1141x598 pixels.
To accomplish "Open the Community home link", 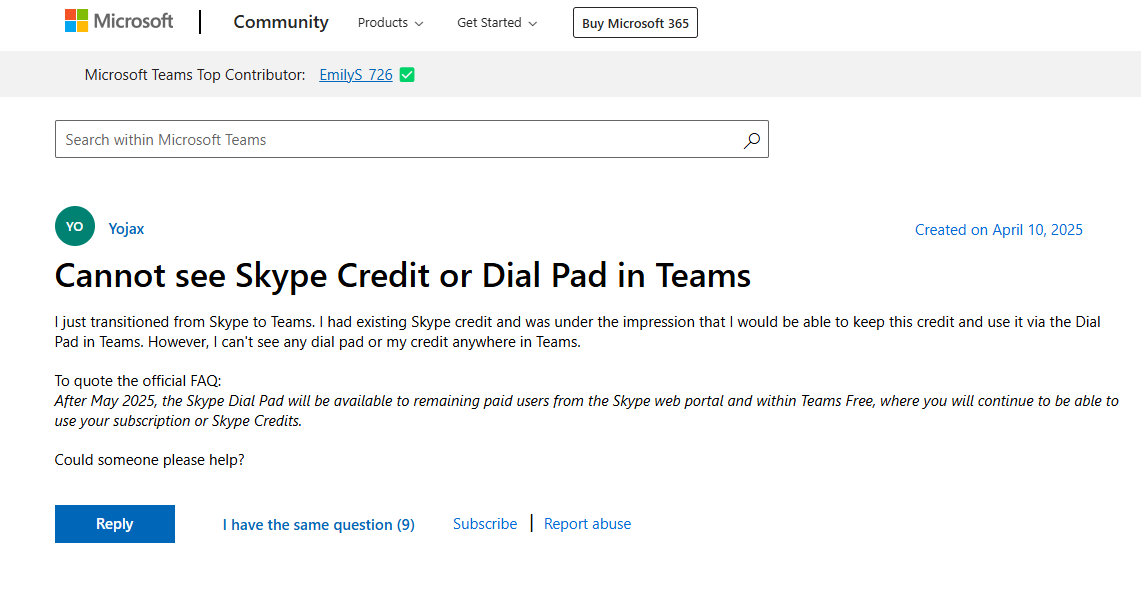I will (281, 23).
